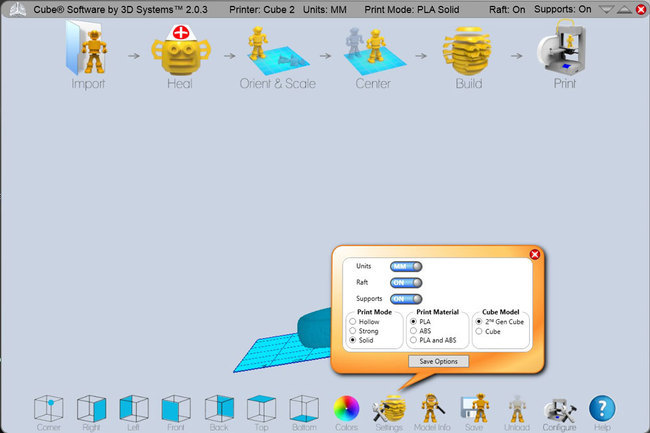This screenshot has width=650, height=433.
Task: Click the Save Options button
Action: tap(439, 361)
